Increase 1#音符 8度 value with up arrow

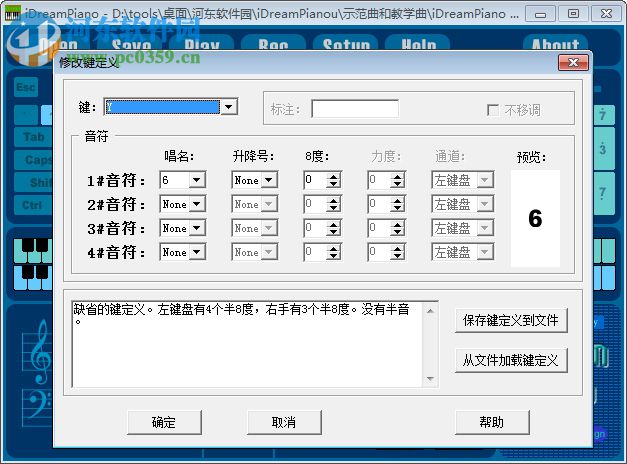(333, 176)
